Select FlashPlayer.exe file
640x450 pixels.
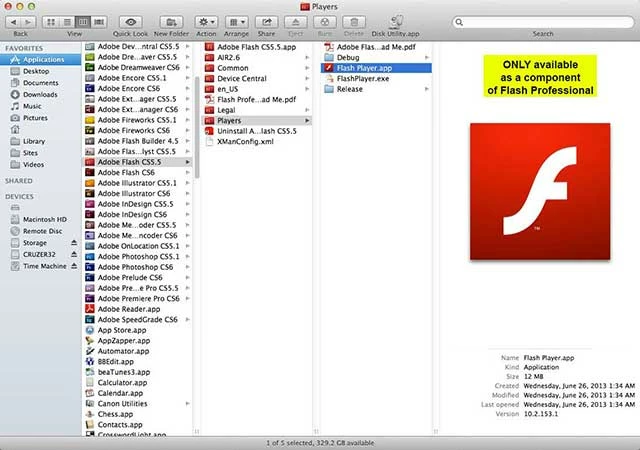363,78
